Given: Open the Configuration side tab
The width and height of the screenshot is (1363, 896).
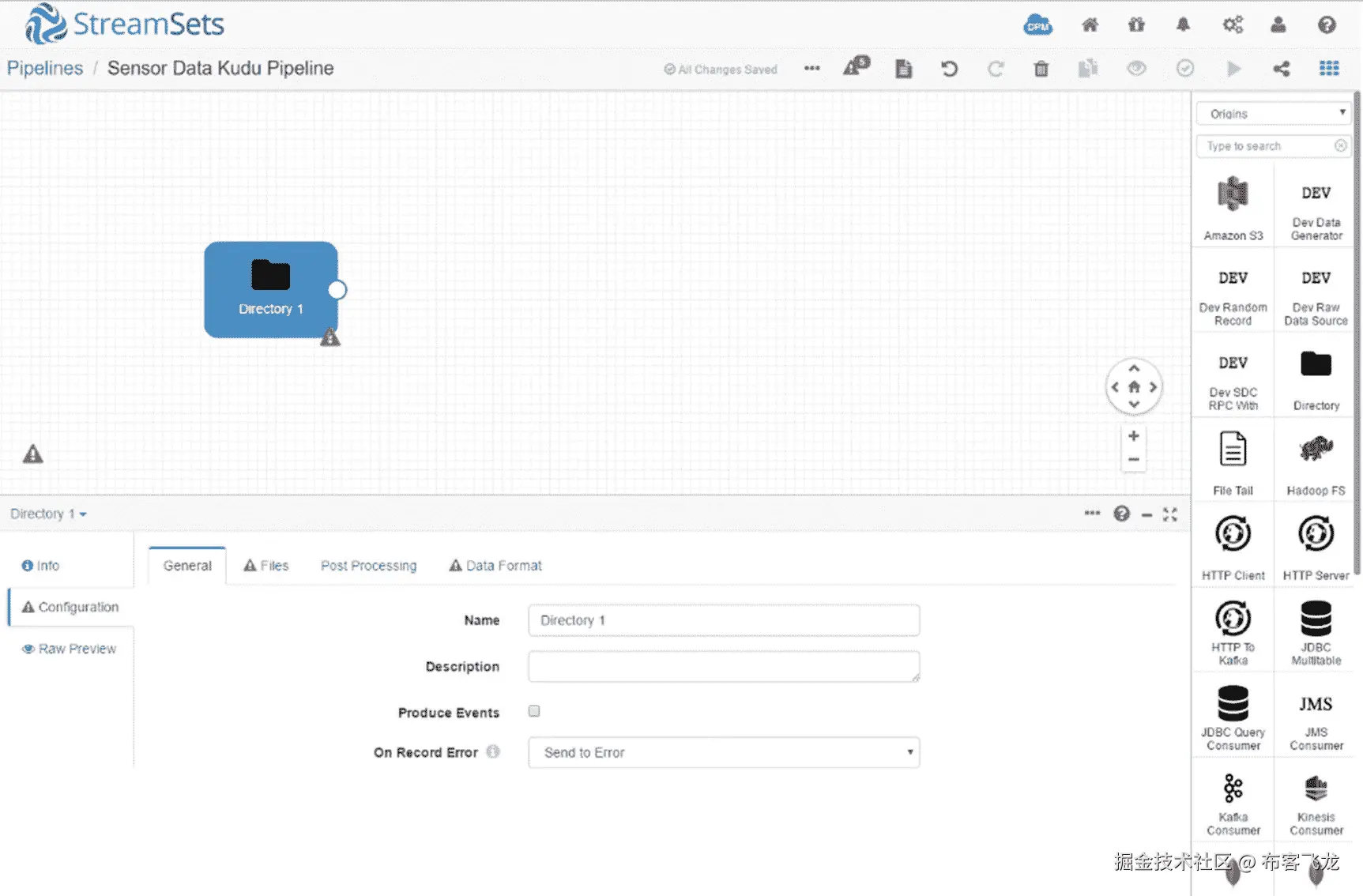Looking at the screenshot, I should (70, 607).
